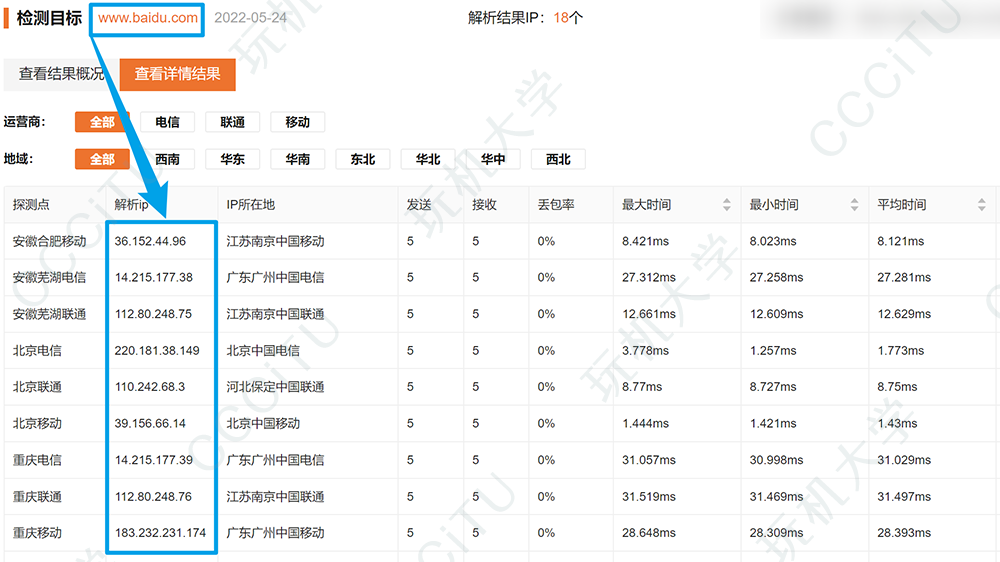Pick the 华北 region filter
Viewport: 1000px width, 562px height.
click(x=427, y=159)
